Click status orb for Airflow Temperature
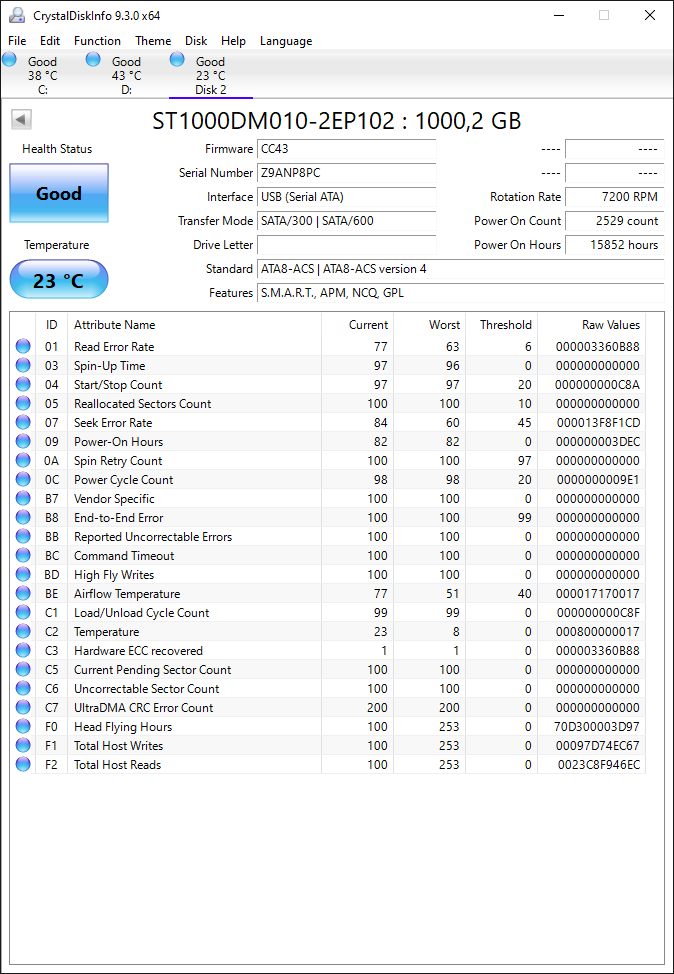Screen dimensions: 674x974 [x=23, y=594]
